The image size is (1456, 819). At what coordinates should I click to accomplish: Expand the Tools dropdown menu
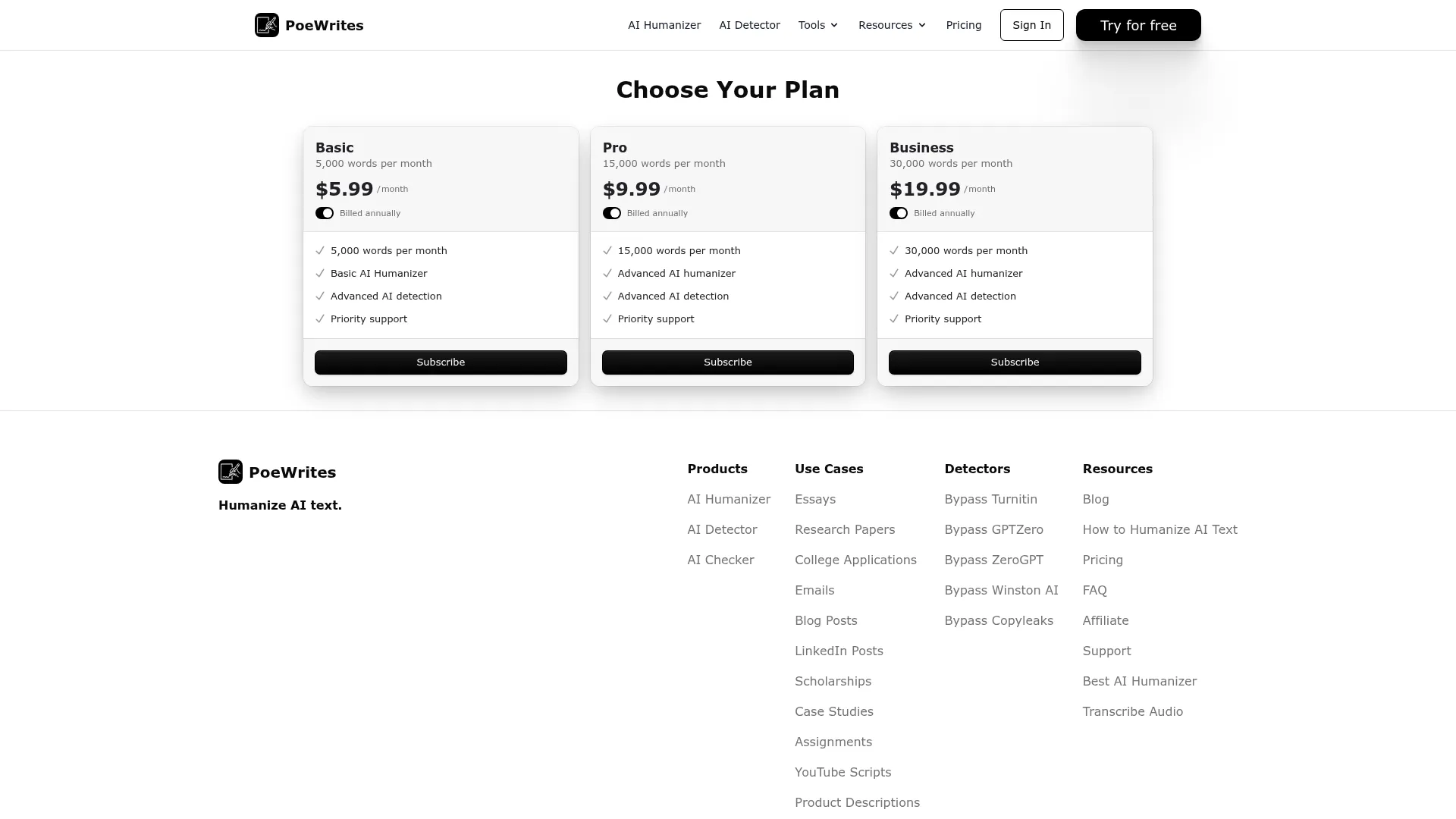[x=817, y=25]
